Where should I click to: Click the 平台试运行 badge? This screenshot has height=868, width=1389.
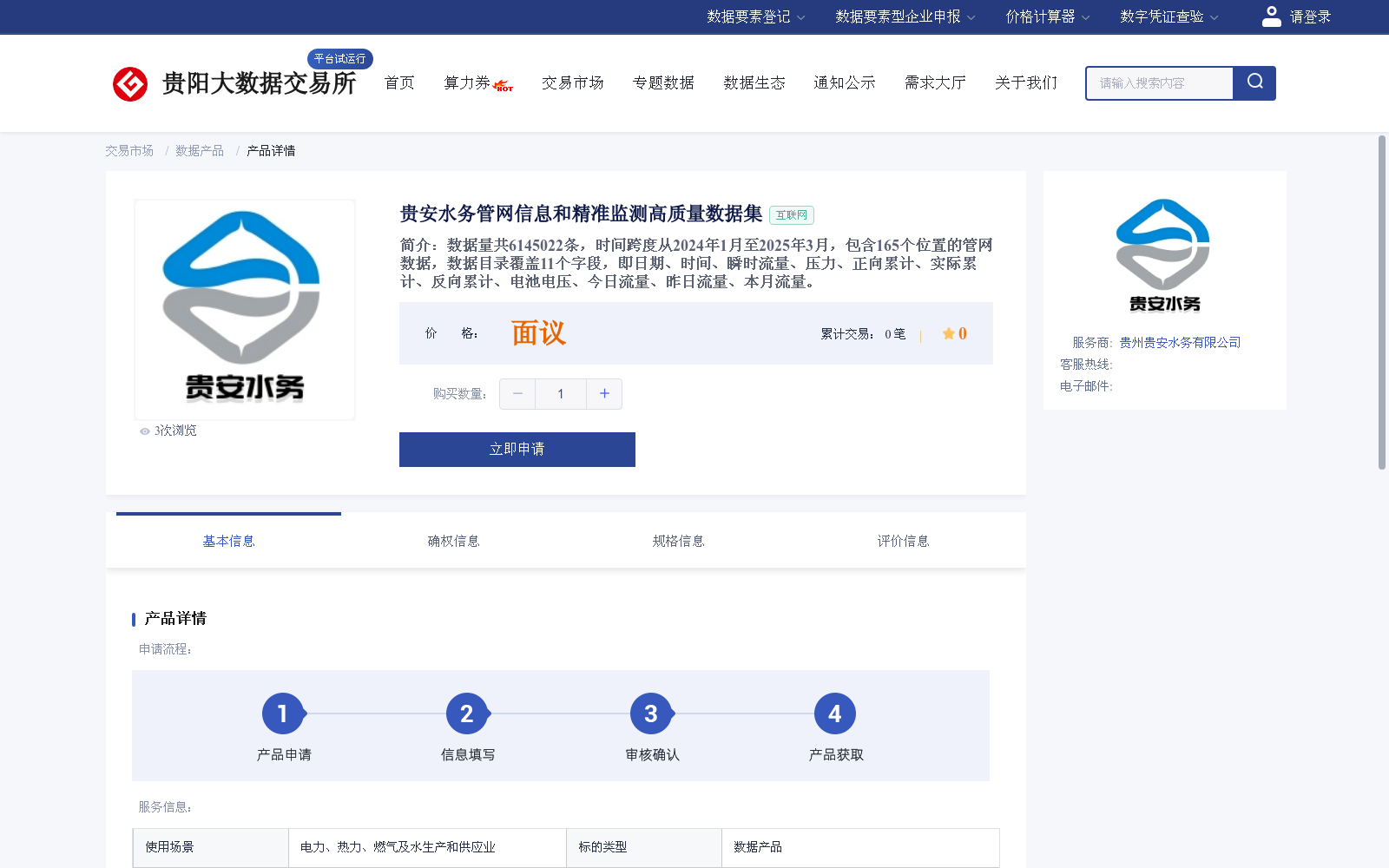(x=340, y=59)
